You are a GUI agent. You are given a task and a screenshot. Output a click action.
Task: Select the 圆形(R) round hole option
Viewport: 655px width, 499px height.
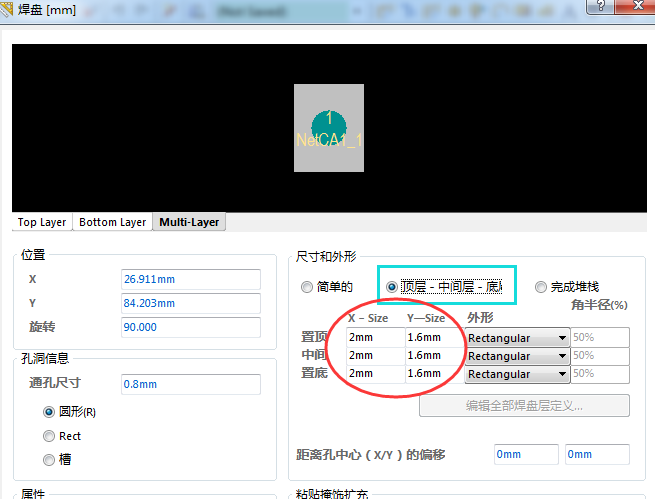tap(49, 412)
